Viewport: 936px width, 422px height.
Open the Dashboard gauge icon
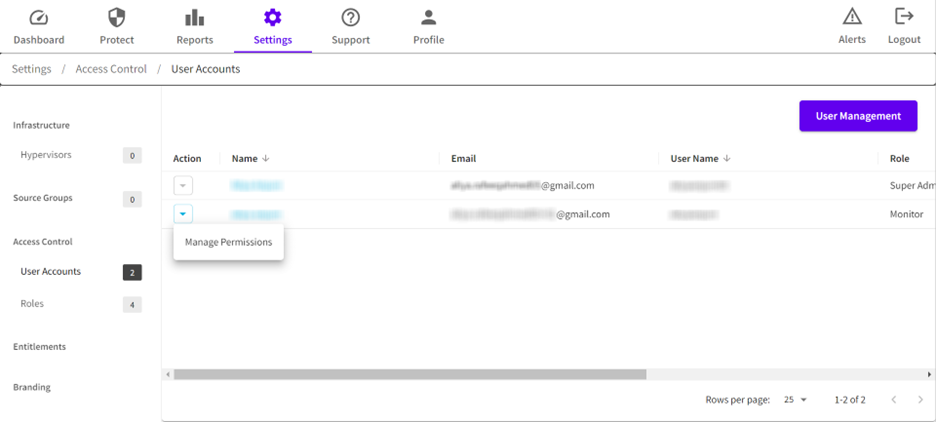(39, 17)
